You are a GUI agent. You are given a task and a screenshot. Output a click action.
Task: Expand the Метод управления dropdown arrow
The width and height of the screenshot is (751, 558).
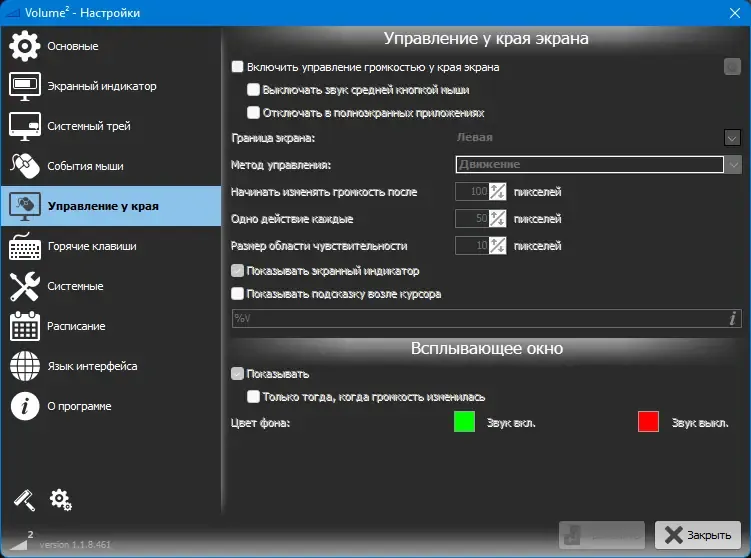coord(733,165)
